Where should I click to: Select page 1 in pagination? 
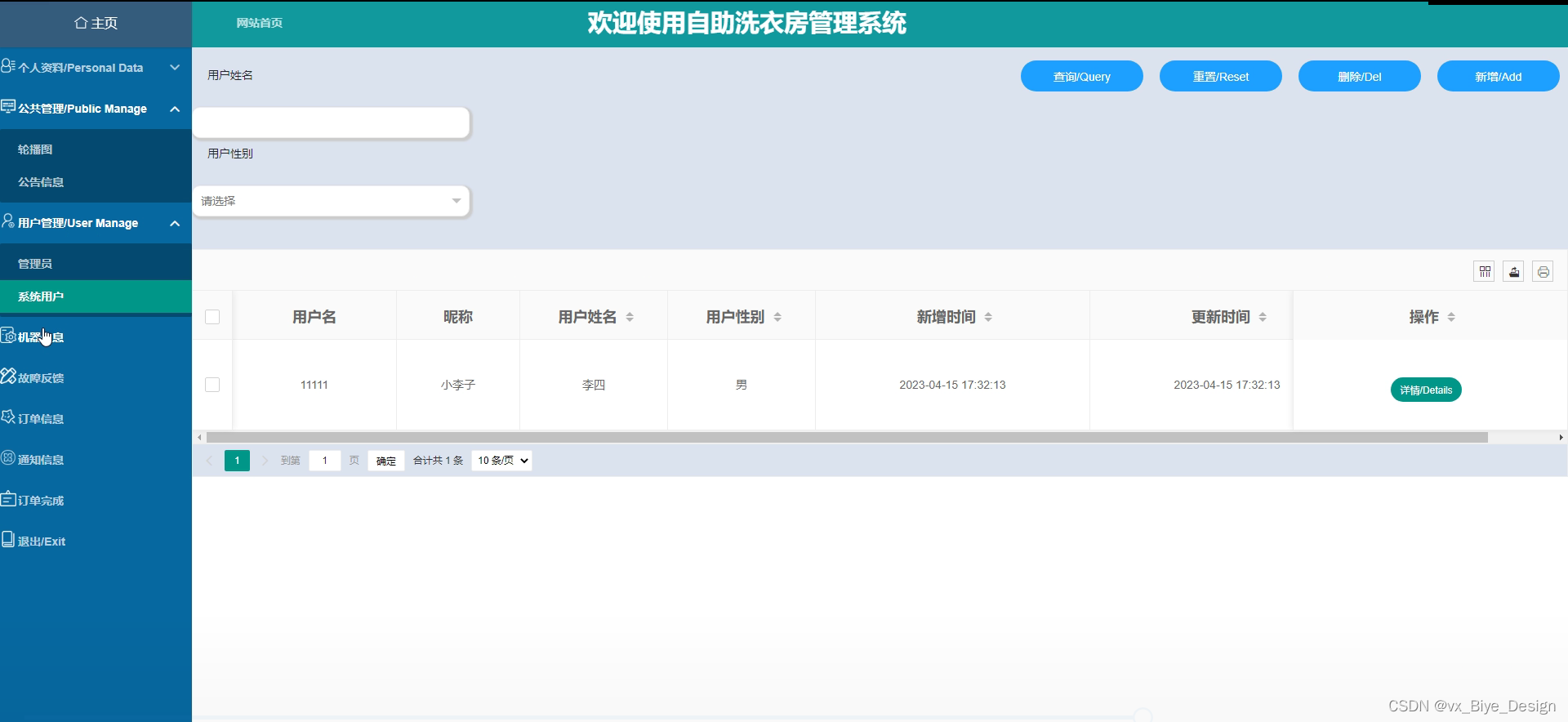(237, 461)
